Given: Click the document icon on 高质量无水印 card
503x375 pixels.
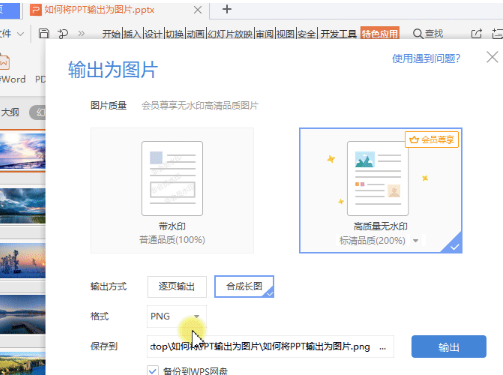Looking at the screenshot, I should pos(378,178).
